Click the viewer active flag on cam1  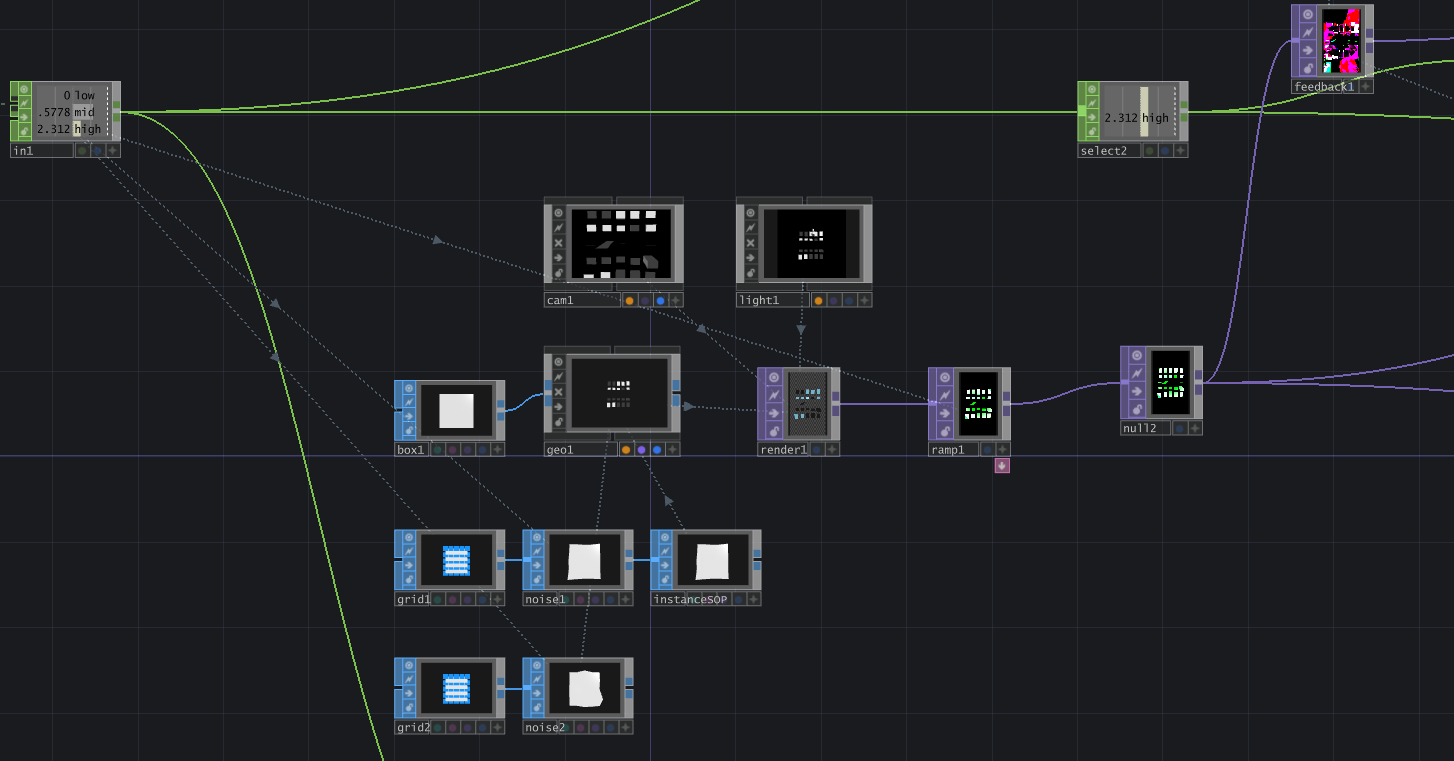[558, 213]
